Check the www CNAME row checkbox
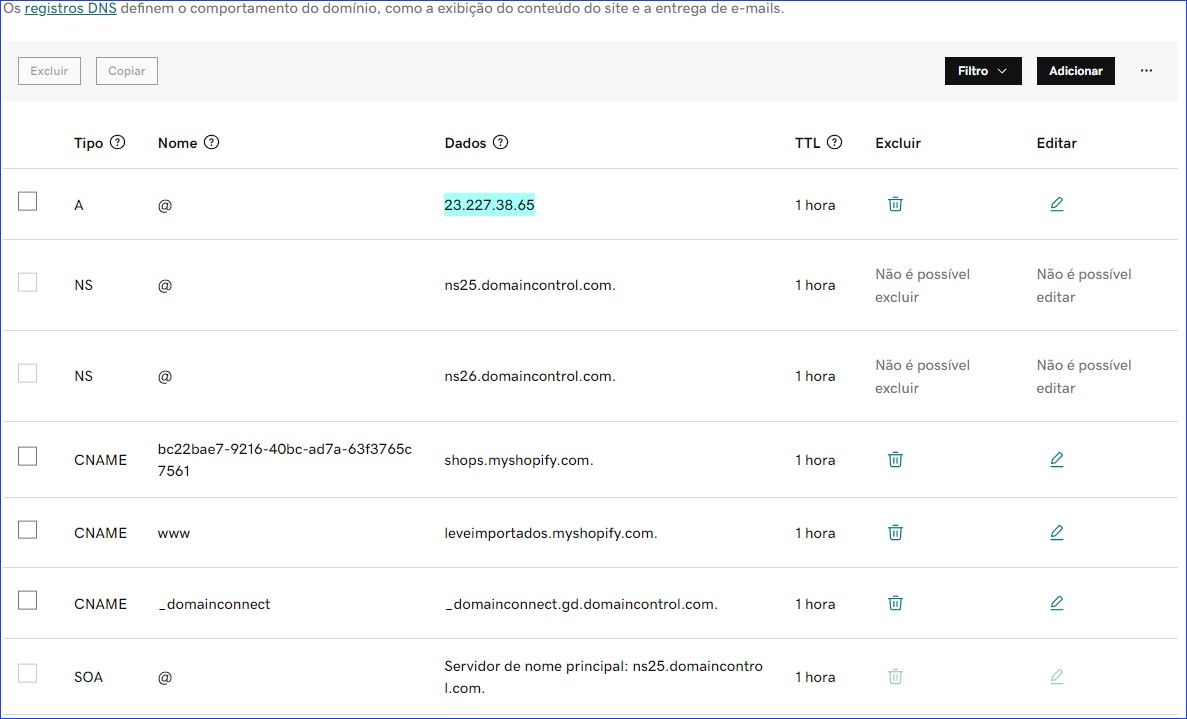Viewport: 1187px width, 719px height. click(27, 530)
